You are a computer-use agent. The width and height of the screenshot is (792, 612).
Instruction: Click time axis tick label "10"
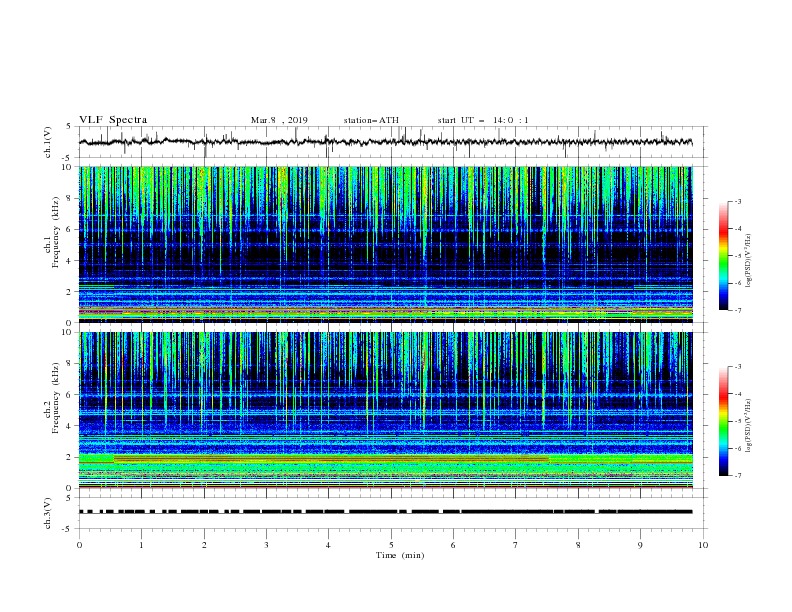point(703,545)
